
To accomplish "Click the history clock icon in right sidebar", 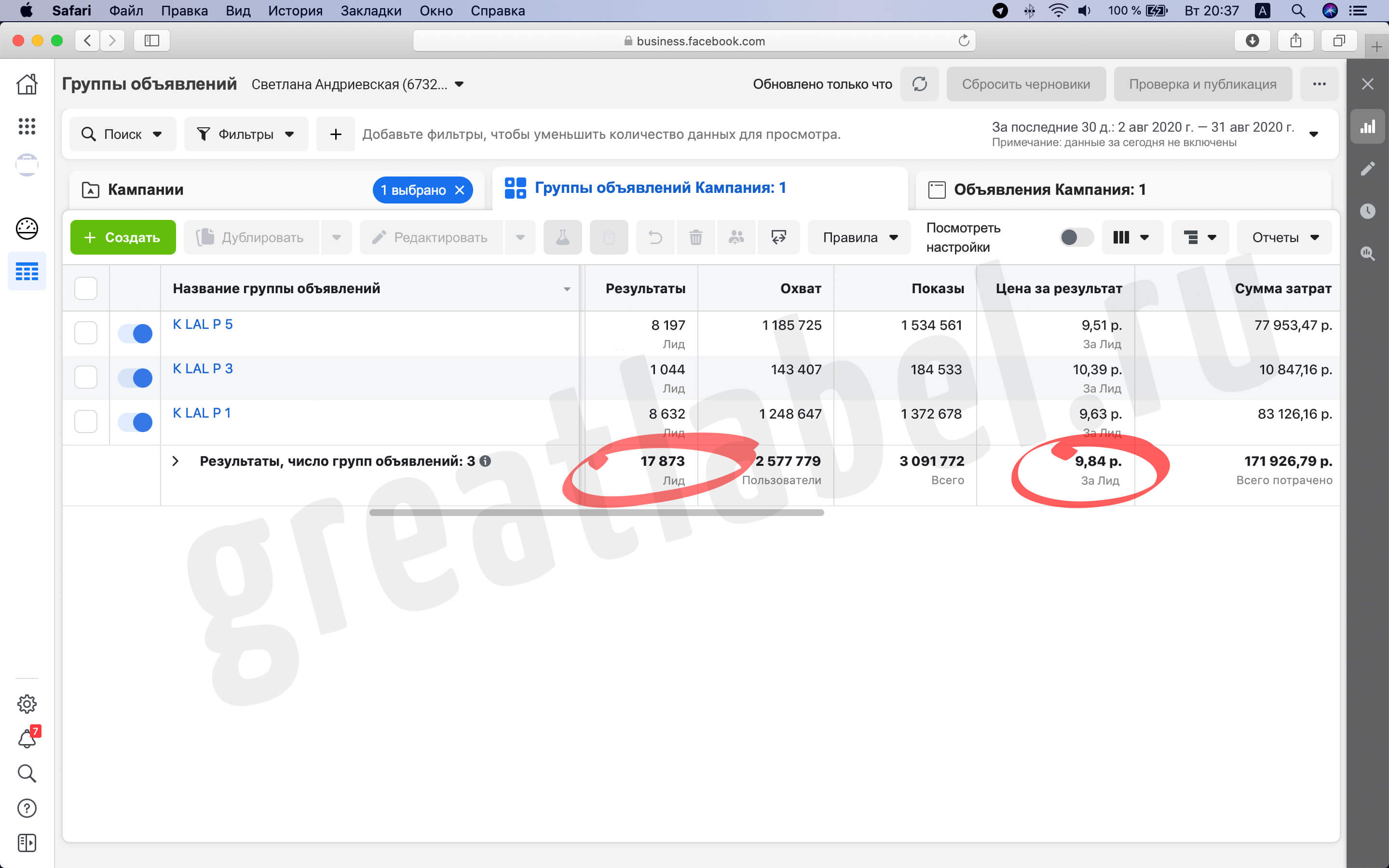I will (x=1368, y=211).
